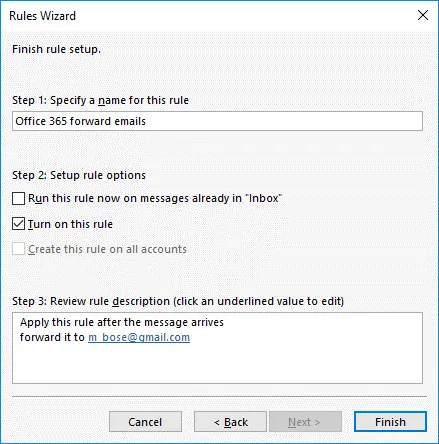This screenshot has width=439, height=444.
Task: Enable the Run this rule now checkbox
Action: pos(18,198)
